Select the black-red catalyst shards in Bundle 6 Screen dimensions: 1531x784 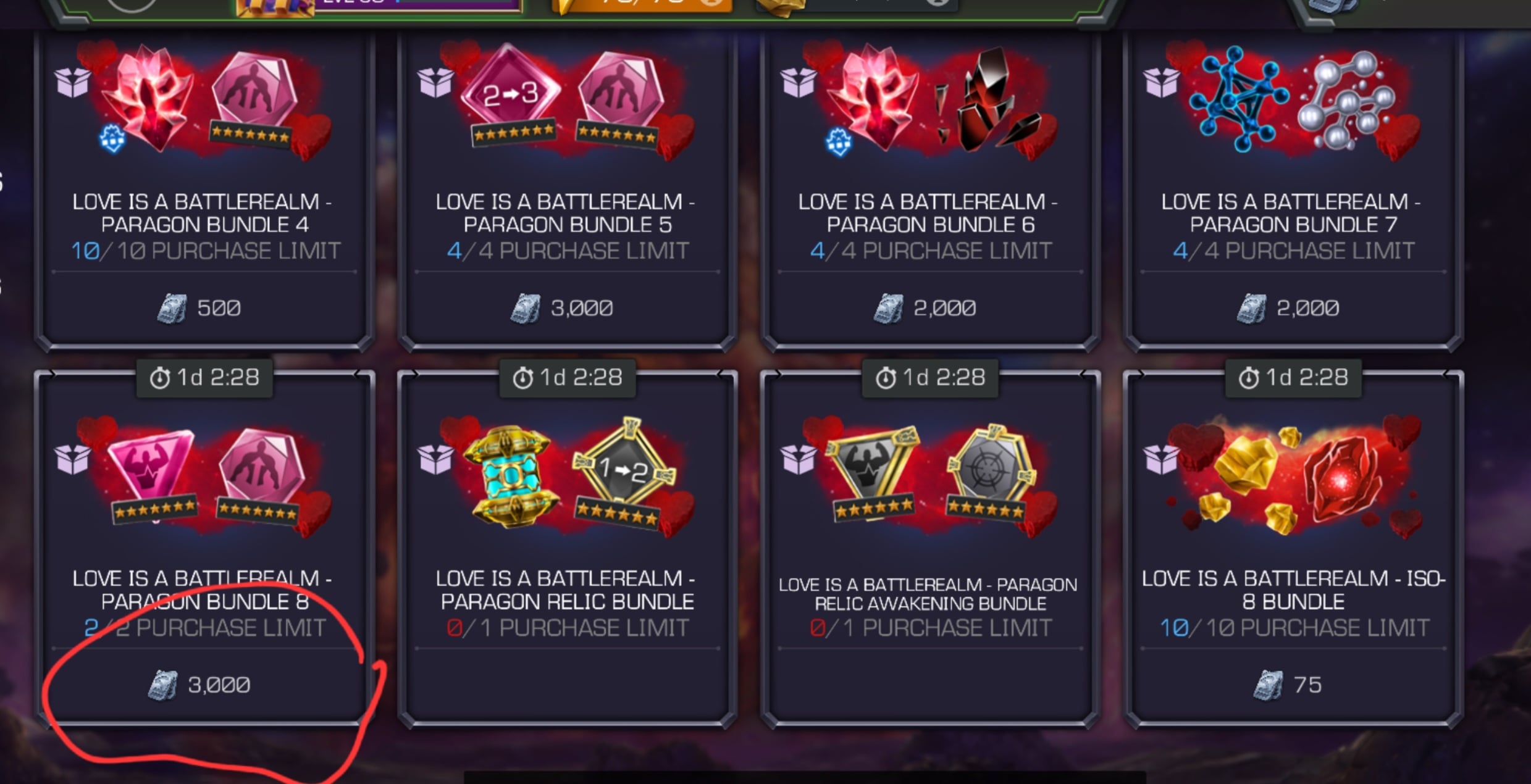coord(985,102)
